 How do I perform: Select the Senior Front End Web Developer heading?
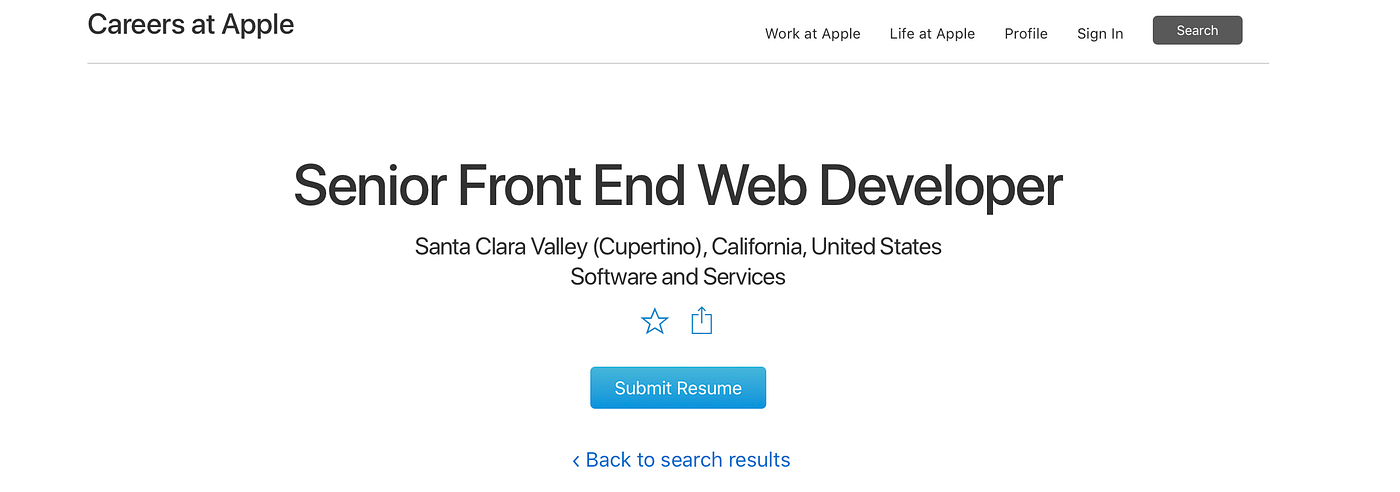pos(678,186)
